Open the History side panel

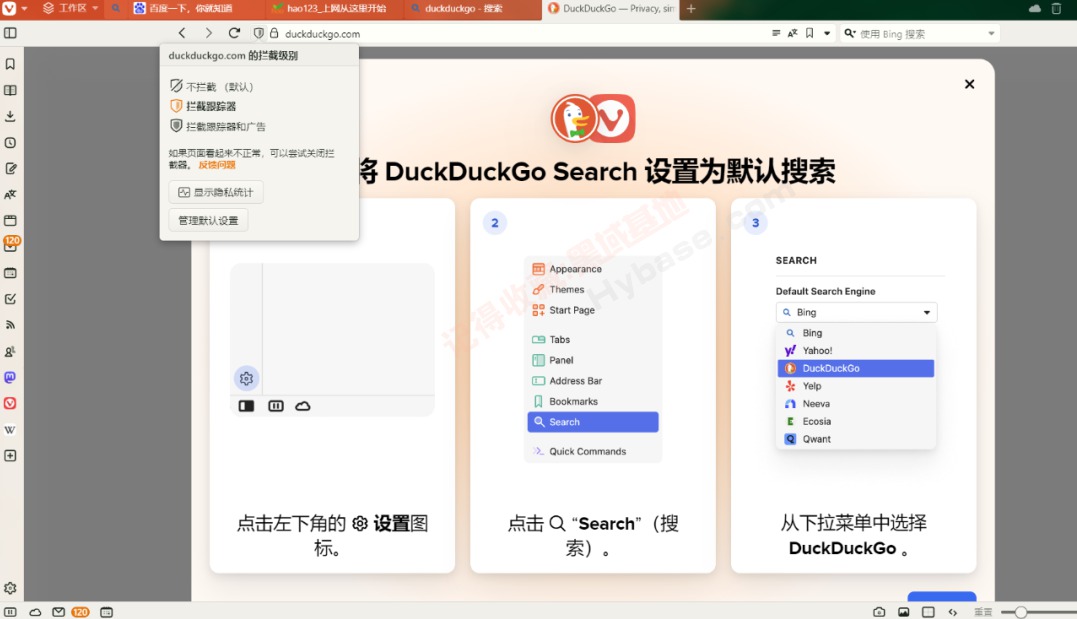point(10,142)
